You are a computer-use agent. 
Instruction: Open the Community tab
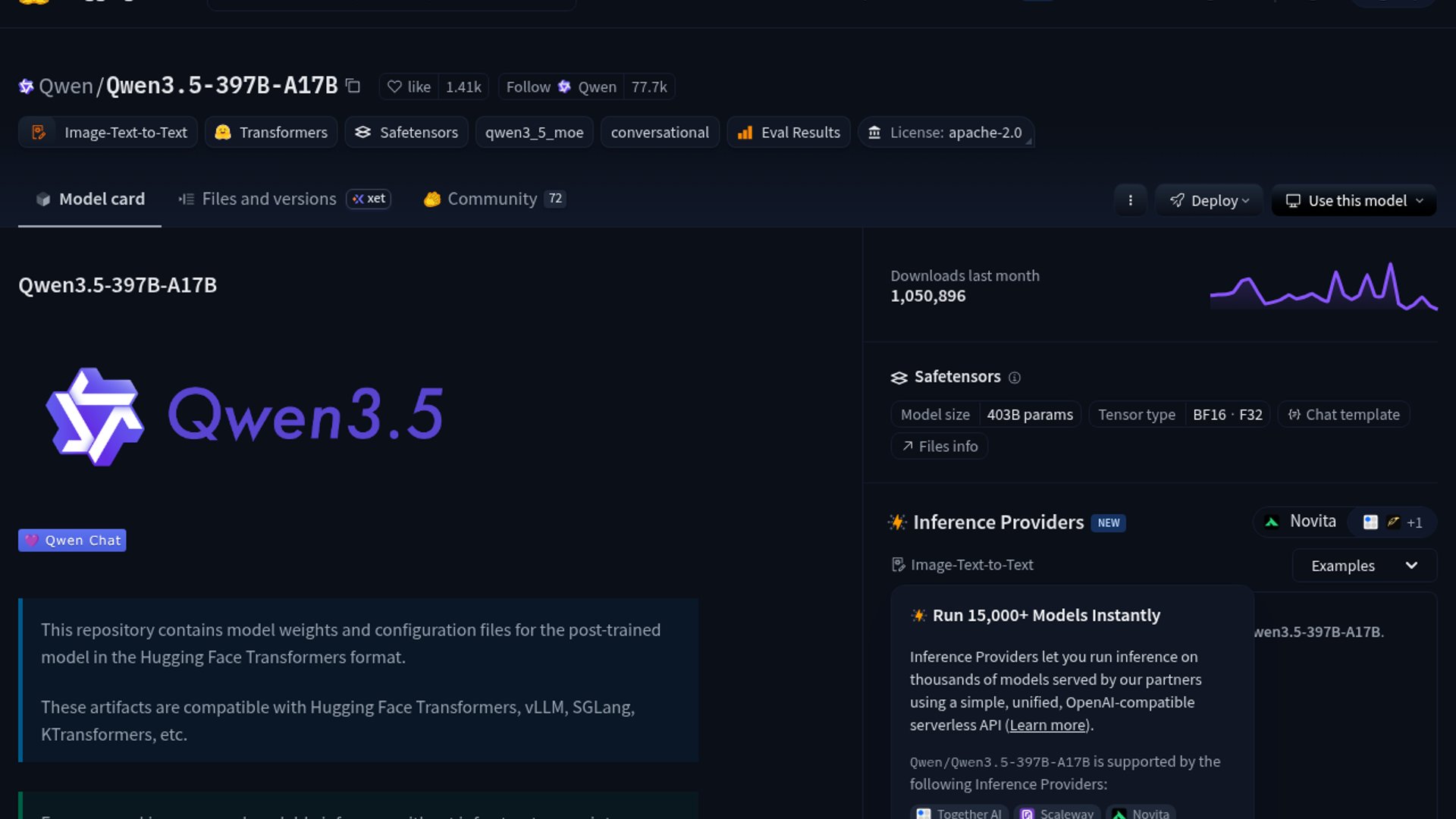pyautogui.click(x=492, y=199)
